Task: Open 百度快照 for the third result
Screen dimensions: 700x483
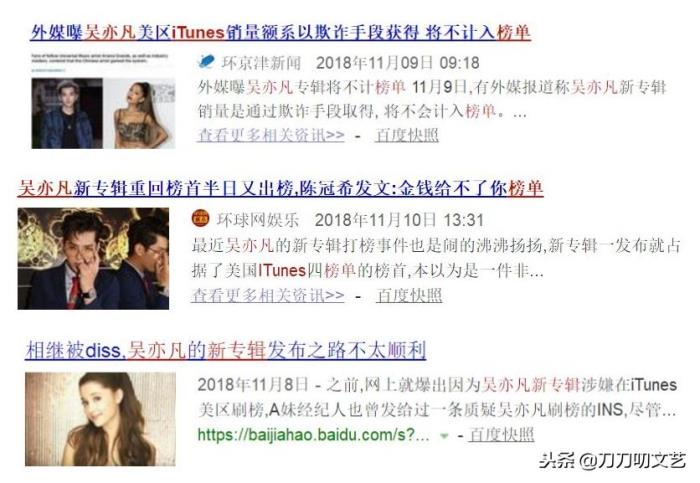Action: click(x=502, y=434)
